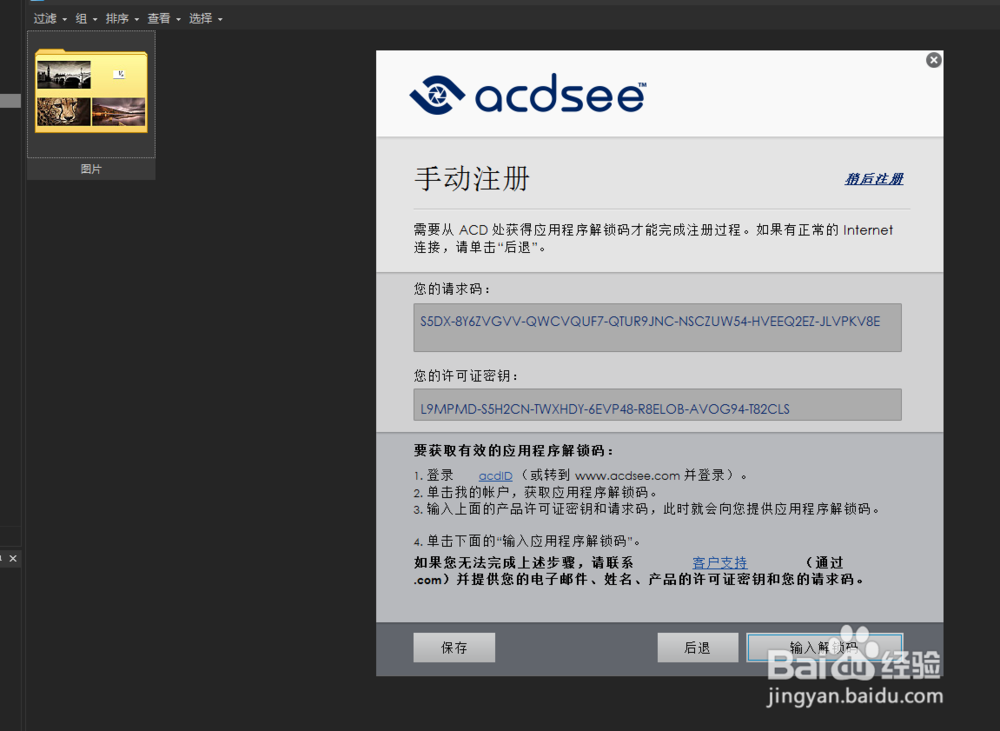Screen dimensions: 1000x731
Task: Click the 输入解锁码 enter unlock code button
Action: pos(825,647)
